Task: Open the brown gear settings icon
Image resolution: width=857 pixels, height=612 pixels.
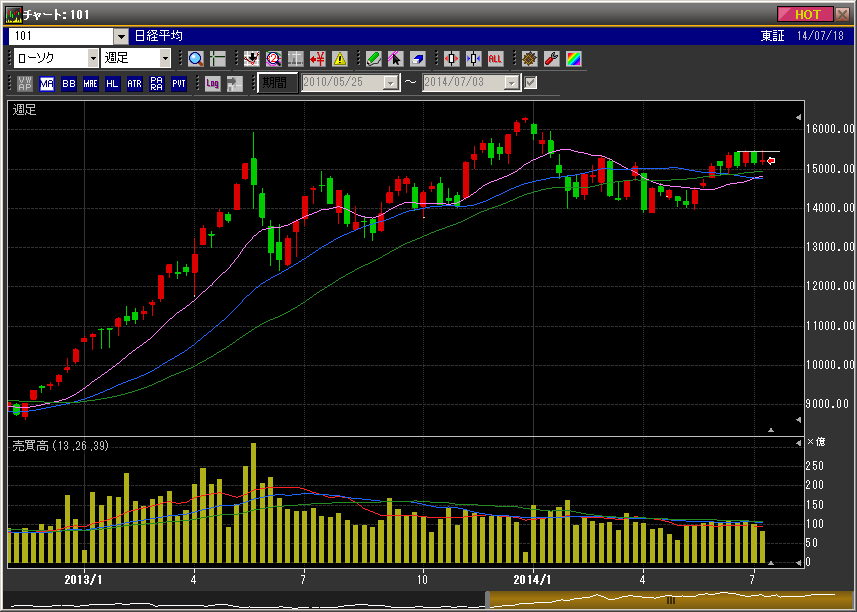Action: click(529, 58)
